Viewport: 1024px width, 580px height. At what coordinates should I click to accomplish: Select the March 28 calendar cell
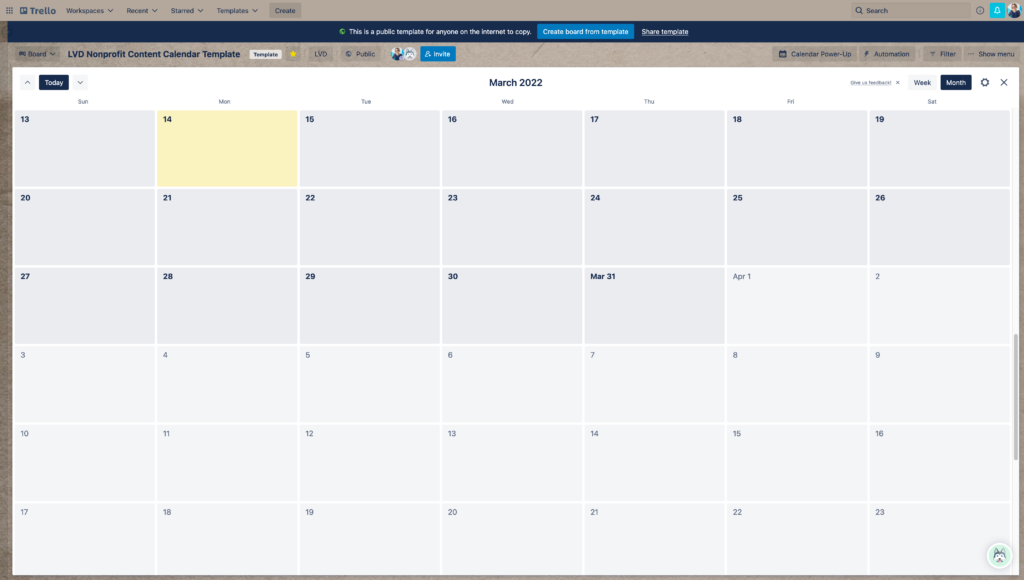click(227, 305)
